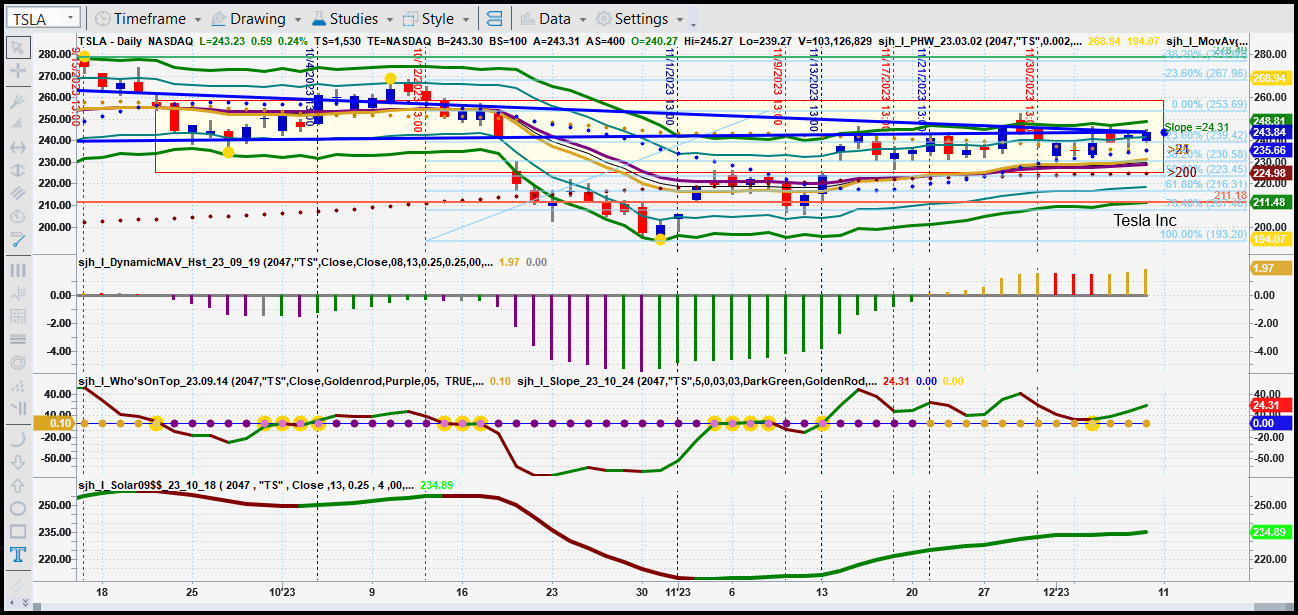Open the TSLA symbol dropdown arrow

(x=71, y=19)
